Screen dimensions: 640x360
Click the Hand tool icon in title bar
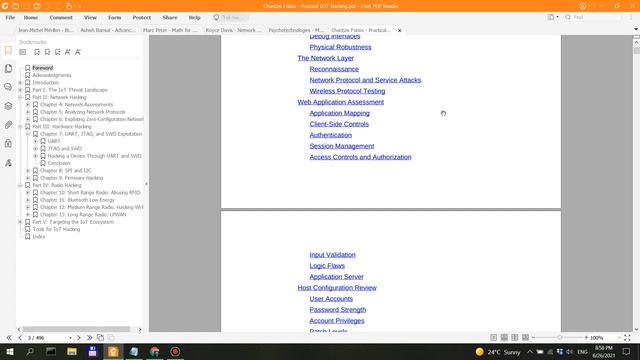69,6
